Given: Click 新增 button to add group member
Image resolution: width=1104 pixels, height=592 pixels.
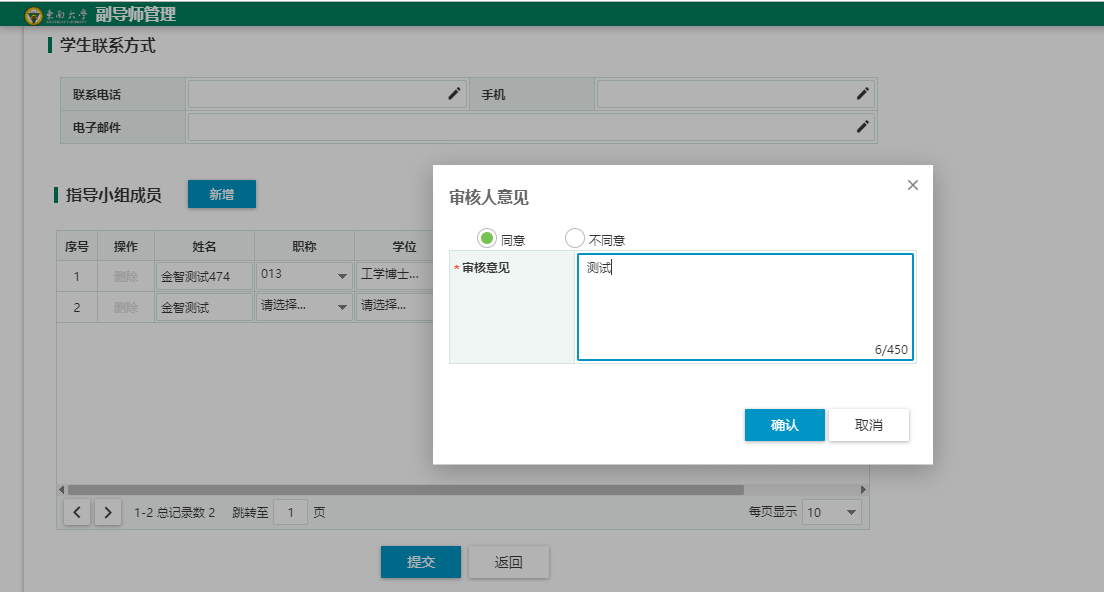Looking at the screenshot, I should pyautogui.click(x=222, y=195).
